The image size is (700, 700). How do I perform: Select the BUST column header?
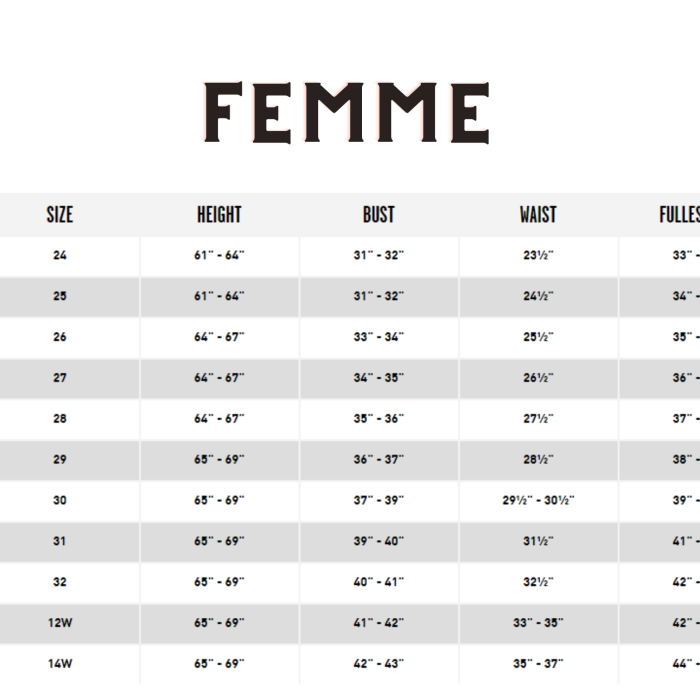coord(379,215)
